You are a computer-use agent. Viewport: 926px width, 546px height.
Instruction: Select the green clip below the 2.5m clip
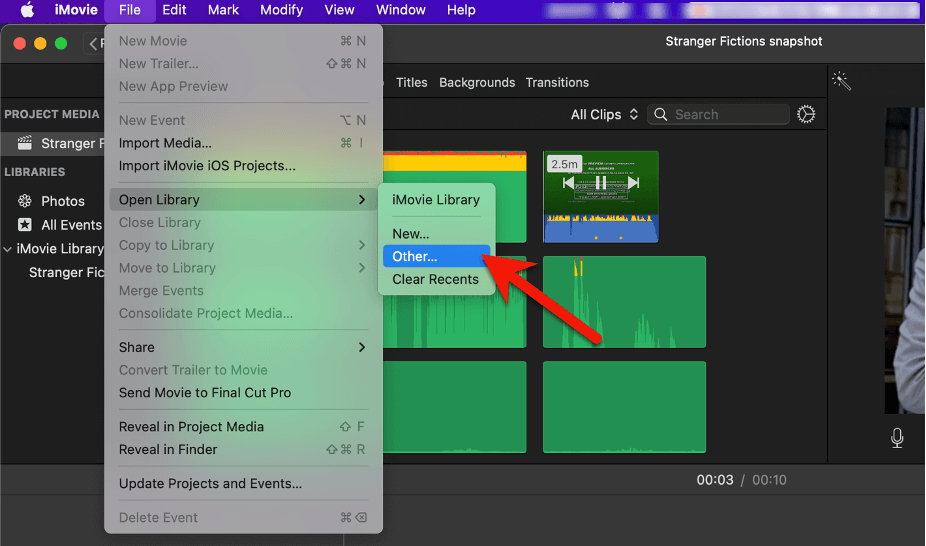pyautogui.click(x=624, y=302)
